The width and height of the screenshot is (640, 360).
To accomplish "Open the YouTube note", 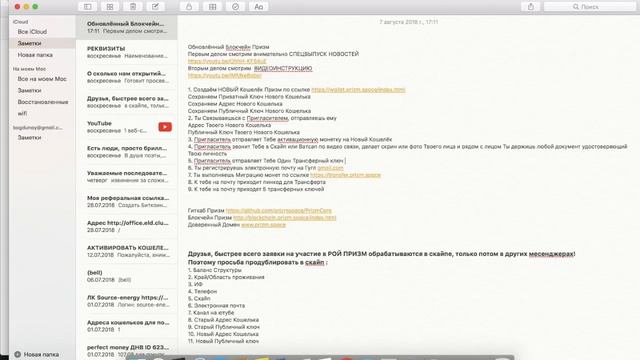I will click(x=127, y=127).
